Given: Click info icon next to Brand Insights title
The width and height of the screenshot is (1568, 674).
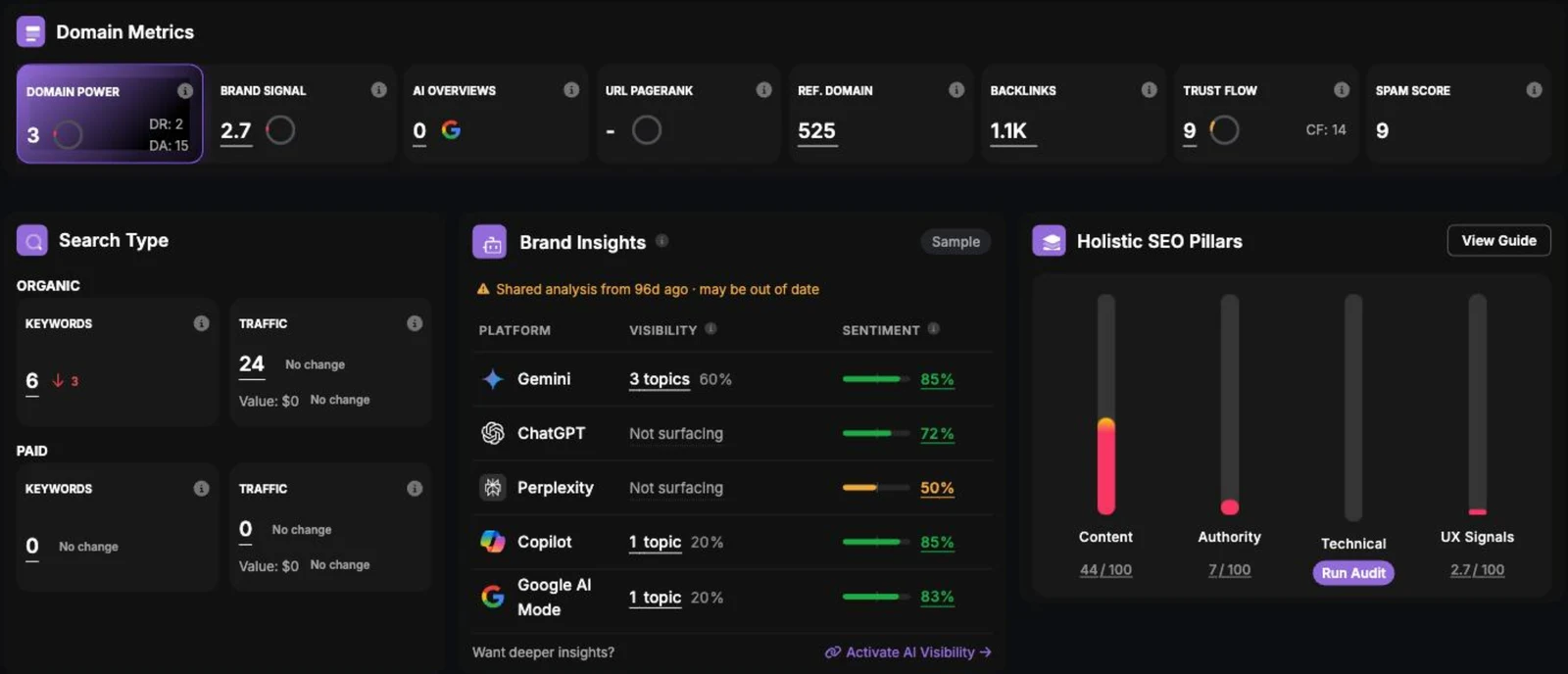Looking at the screenshot, I should tap(661, 240).
